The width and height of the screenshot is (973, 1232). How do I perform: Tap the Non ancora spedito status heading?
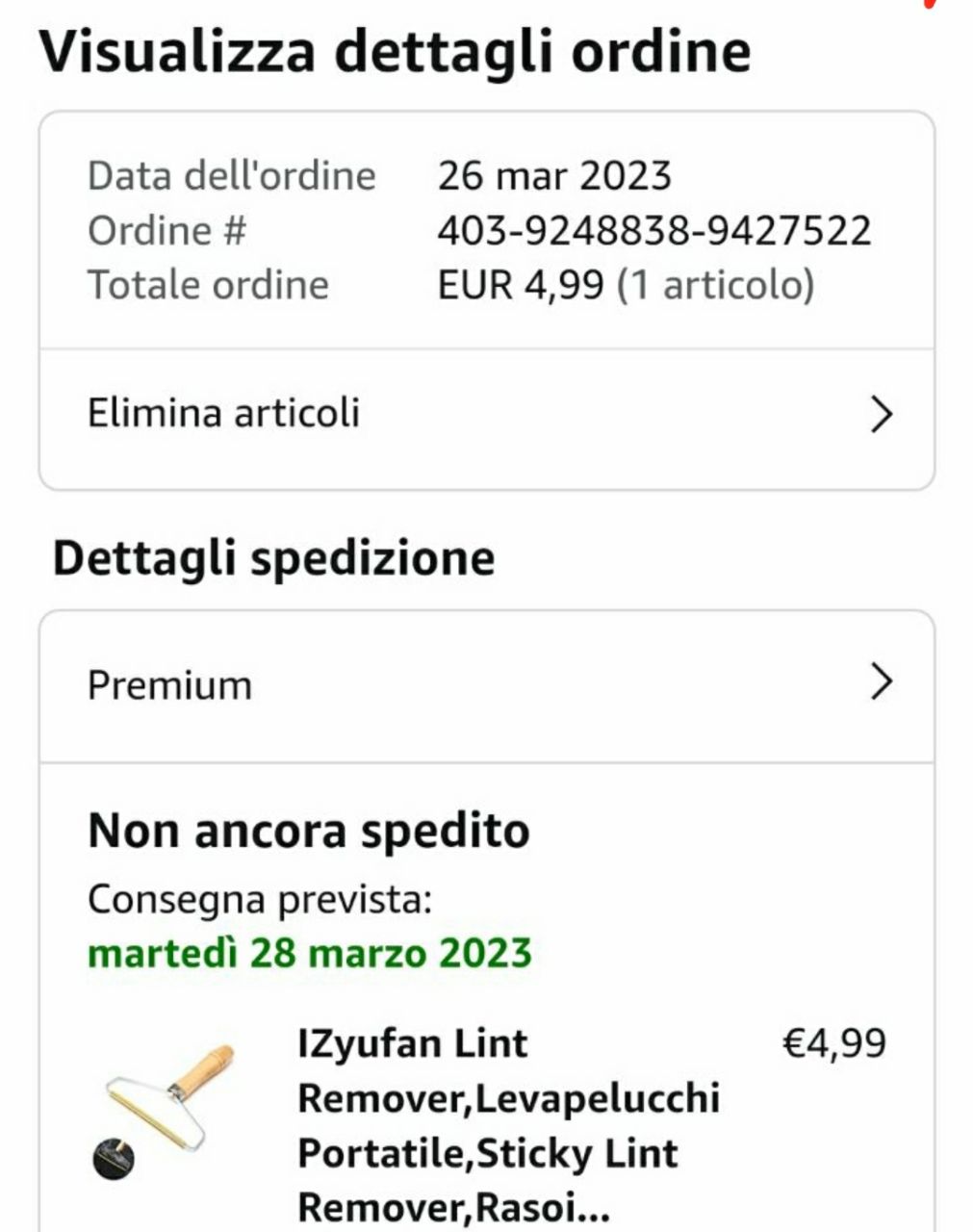pyautogui.click(x=308, y=831)
